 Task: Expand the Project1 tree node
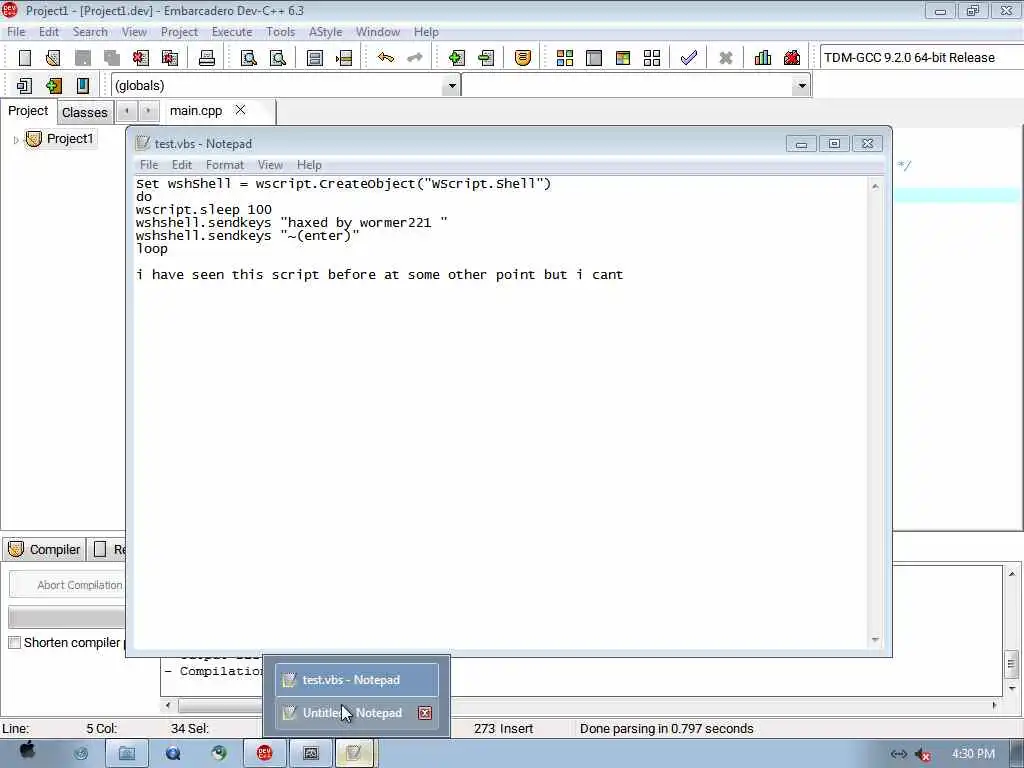(x=16, y=140)
